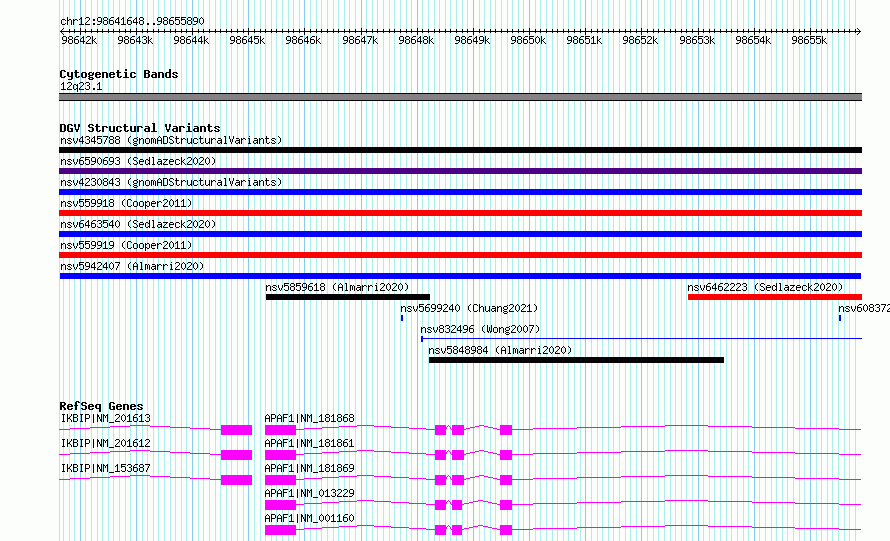890x541 pixels.
Task: Click the magenta exon of IKBIP|NM_201612
Action: pos(236,455)
